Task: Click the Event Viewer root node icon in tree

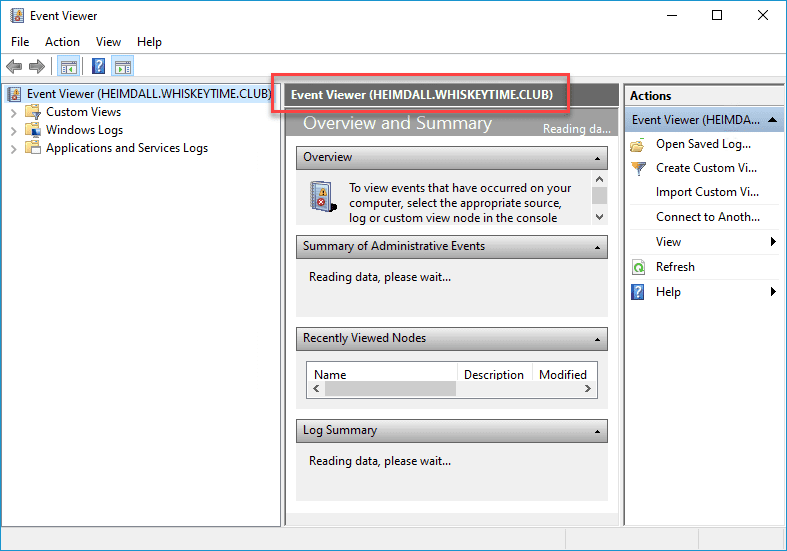Action: [x=15, y=94]
